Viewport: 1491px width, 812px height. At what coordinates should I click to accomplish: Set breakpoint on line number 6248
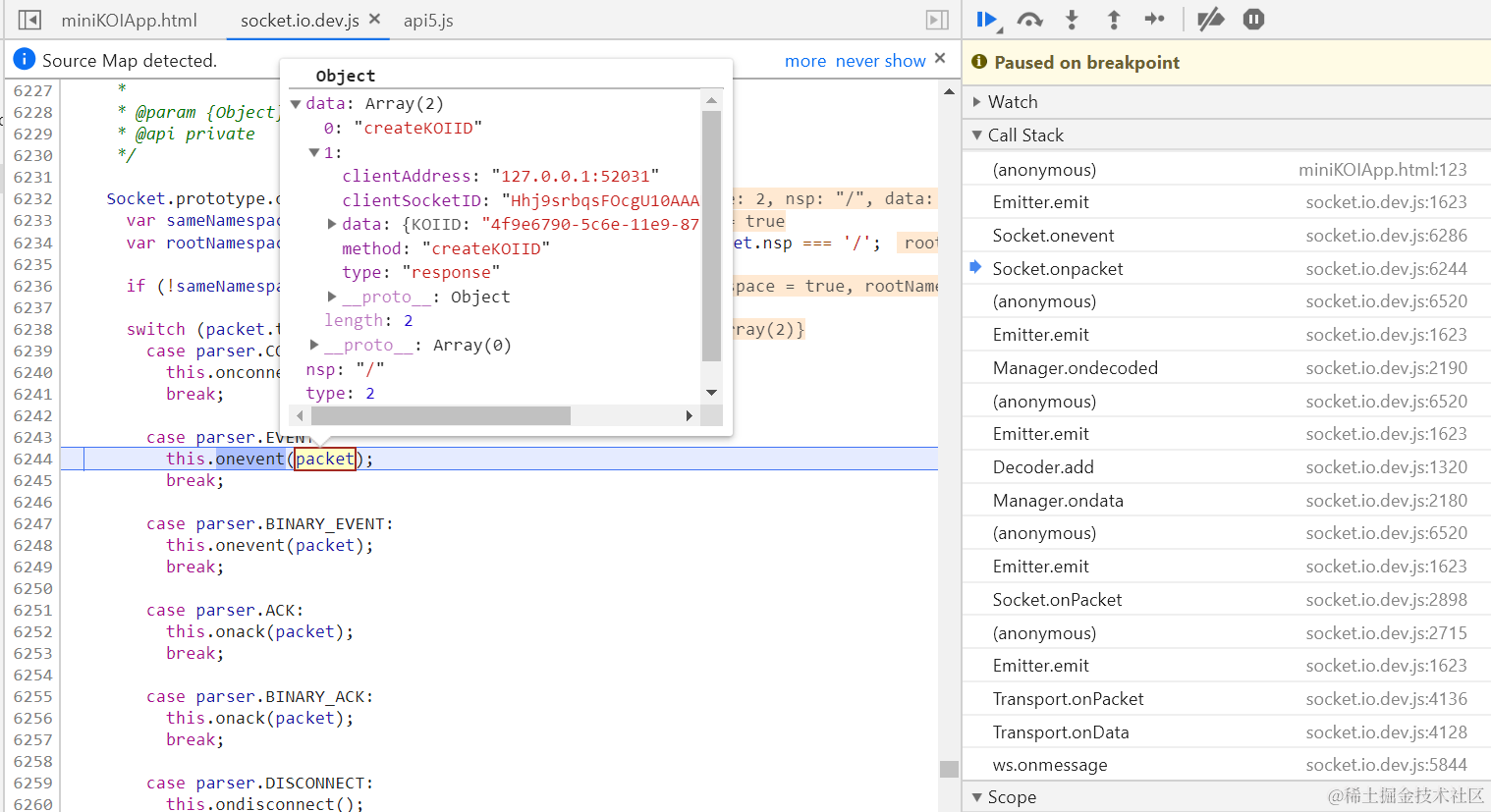tap(33, 545)
